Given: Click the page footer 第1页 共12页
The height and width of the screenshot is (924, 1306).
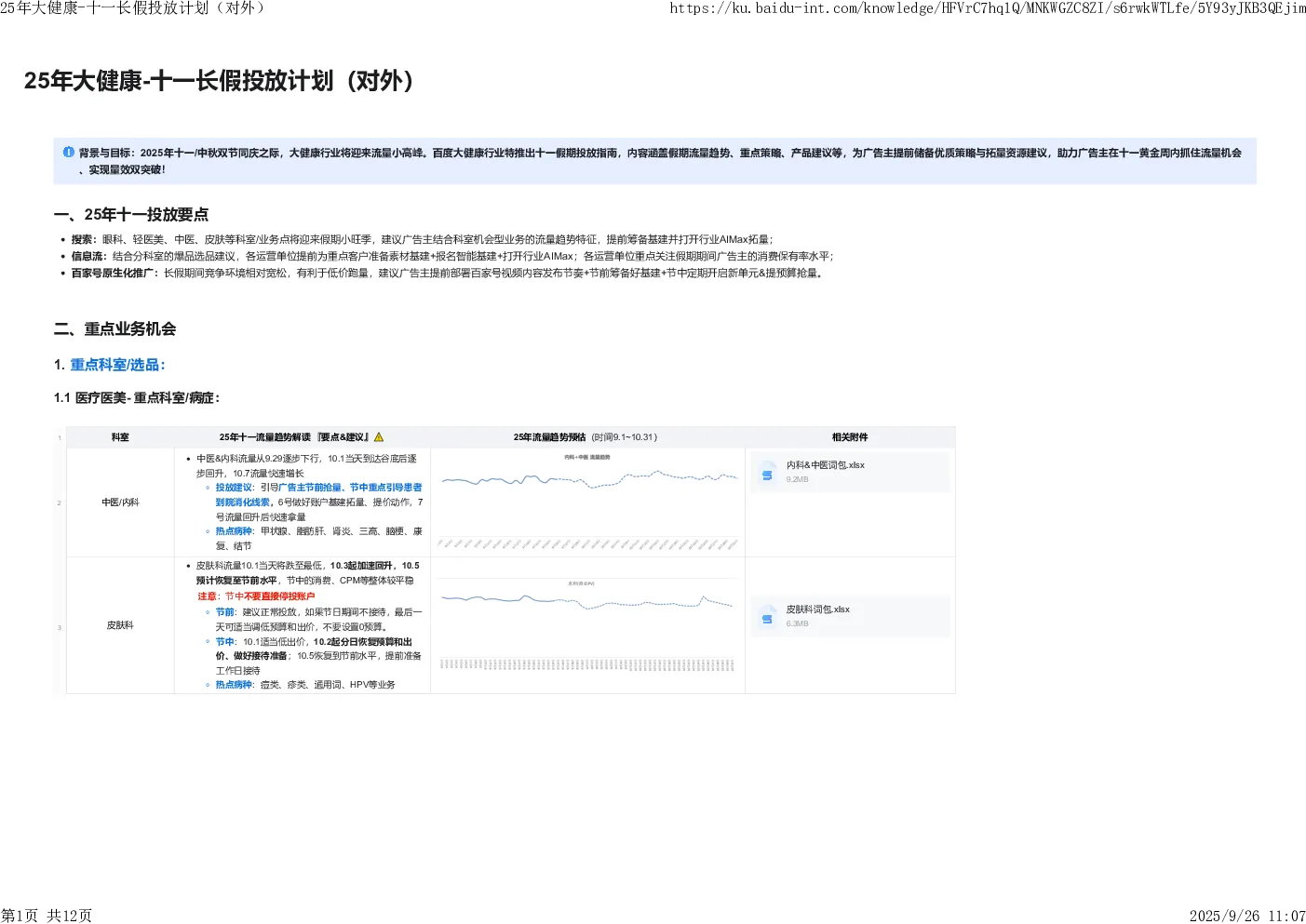Looking at the screenshot, I should [x=47, y=916].
